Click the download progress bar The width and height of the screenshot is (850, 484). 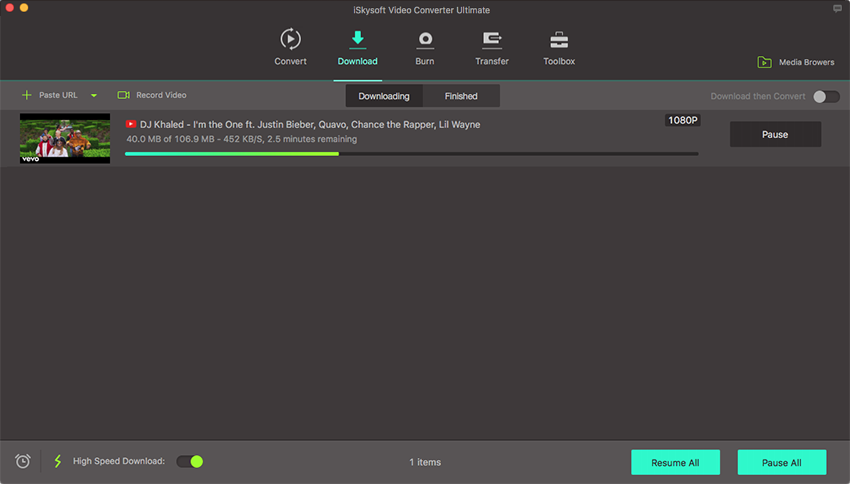[411, 154]
